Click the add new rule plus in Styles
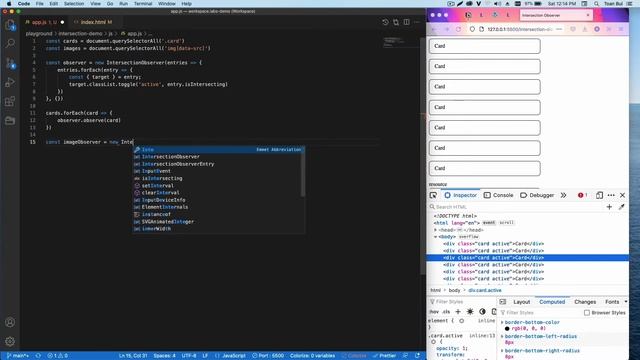 [458, 312]
